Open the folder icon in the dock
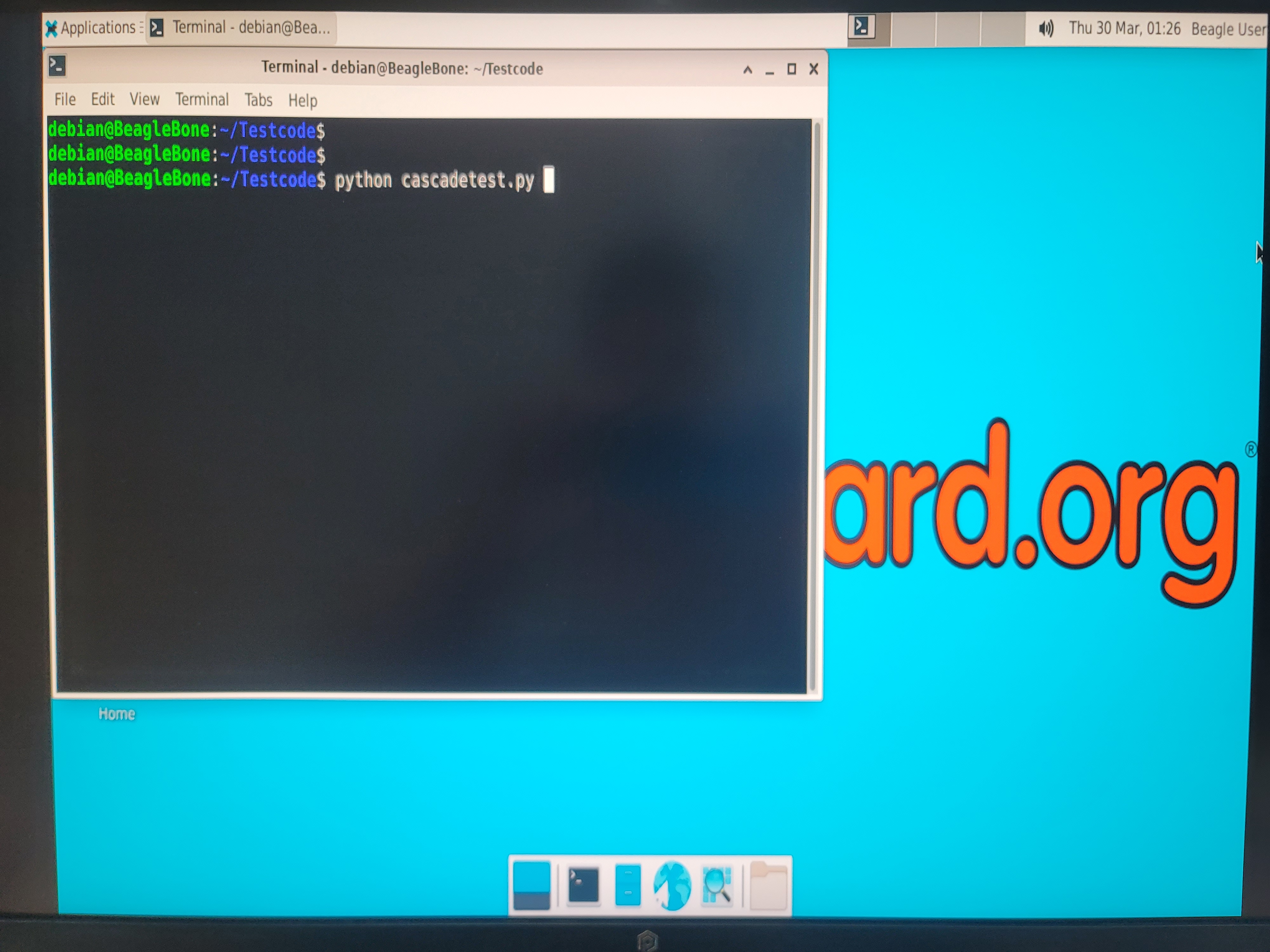The height and width of the screenshot is (952, 1270). [768, 885]
